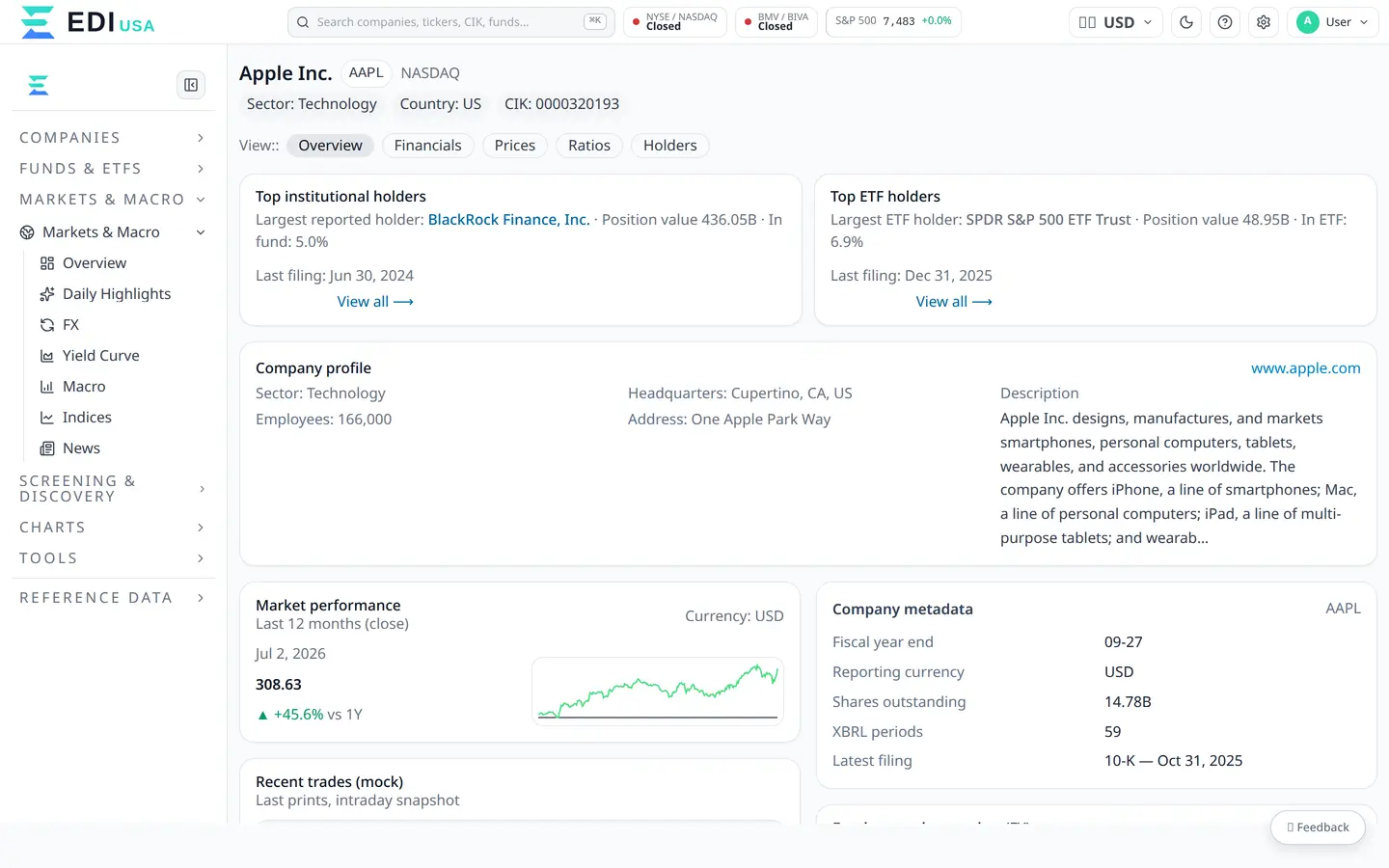The image size is (1389, 868).
Task: Click the Daily Highlights sparkle icon
Action: coord(47,294)
